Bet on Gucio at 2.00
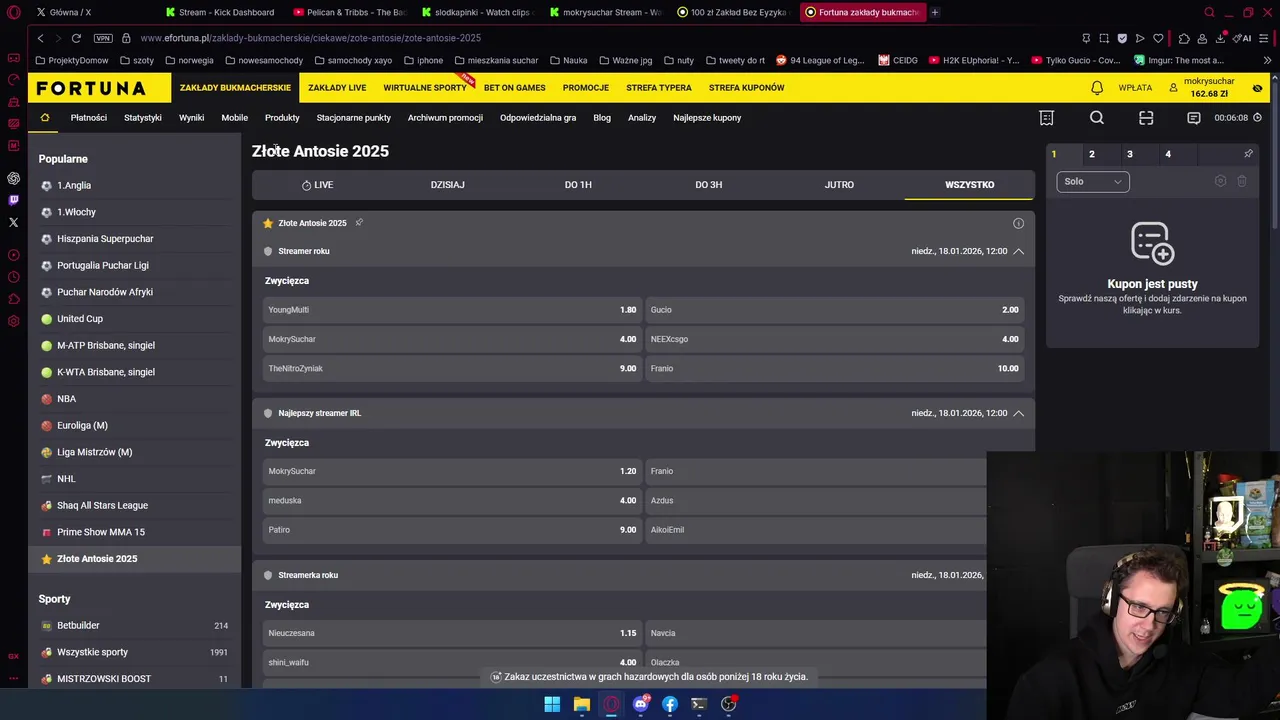The image size is (1280, 720). [834, 310]
